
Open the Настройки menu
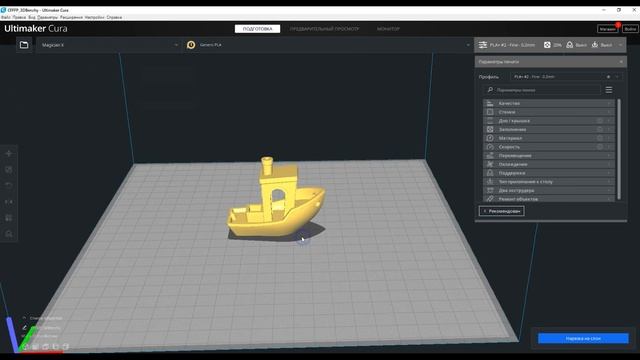pos(94,18)
